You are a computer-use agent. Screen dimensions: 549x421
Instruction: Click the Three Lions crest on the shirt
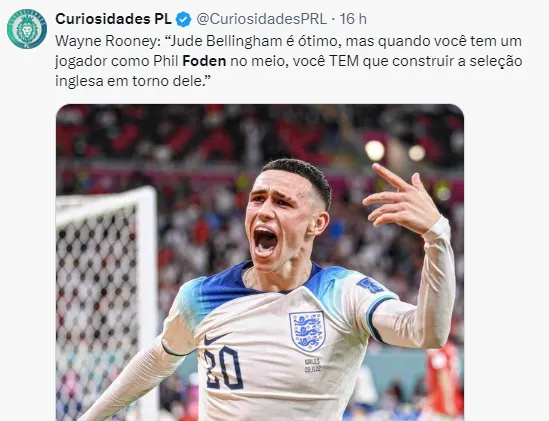pyautogui.click(x=307, y=331)
